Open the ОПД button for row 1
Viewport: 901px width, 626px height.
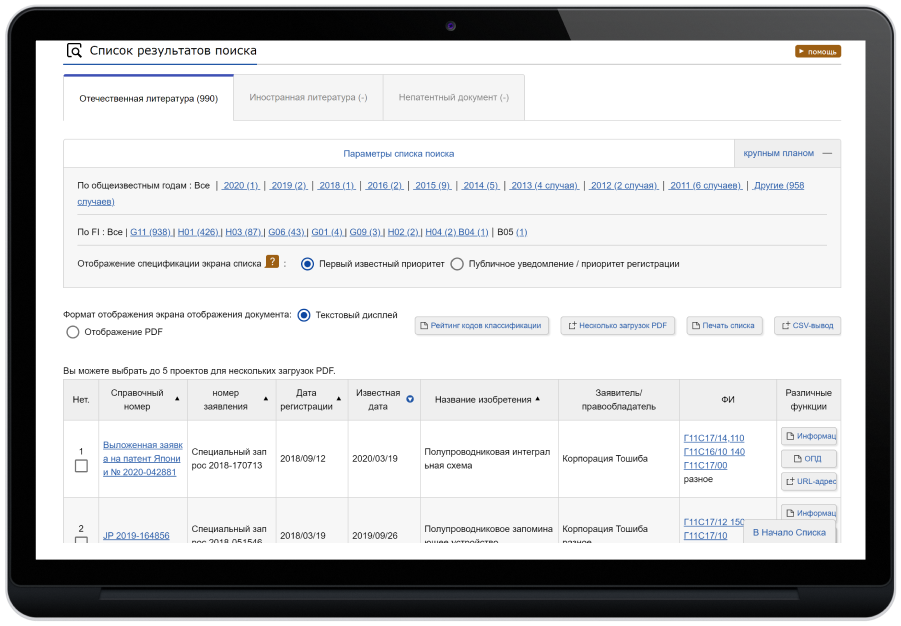809,459
